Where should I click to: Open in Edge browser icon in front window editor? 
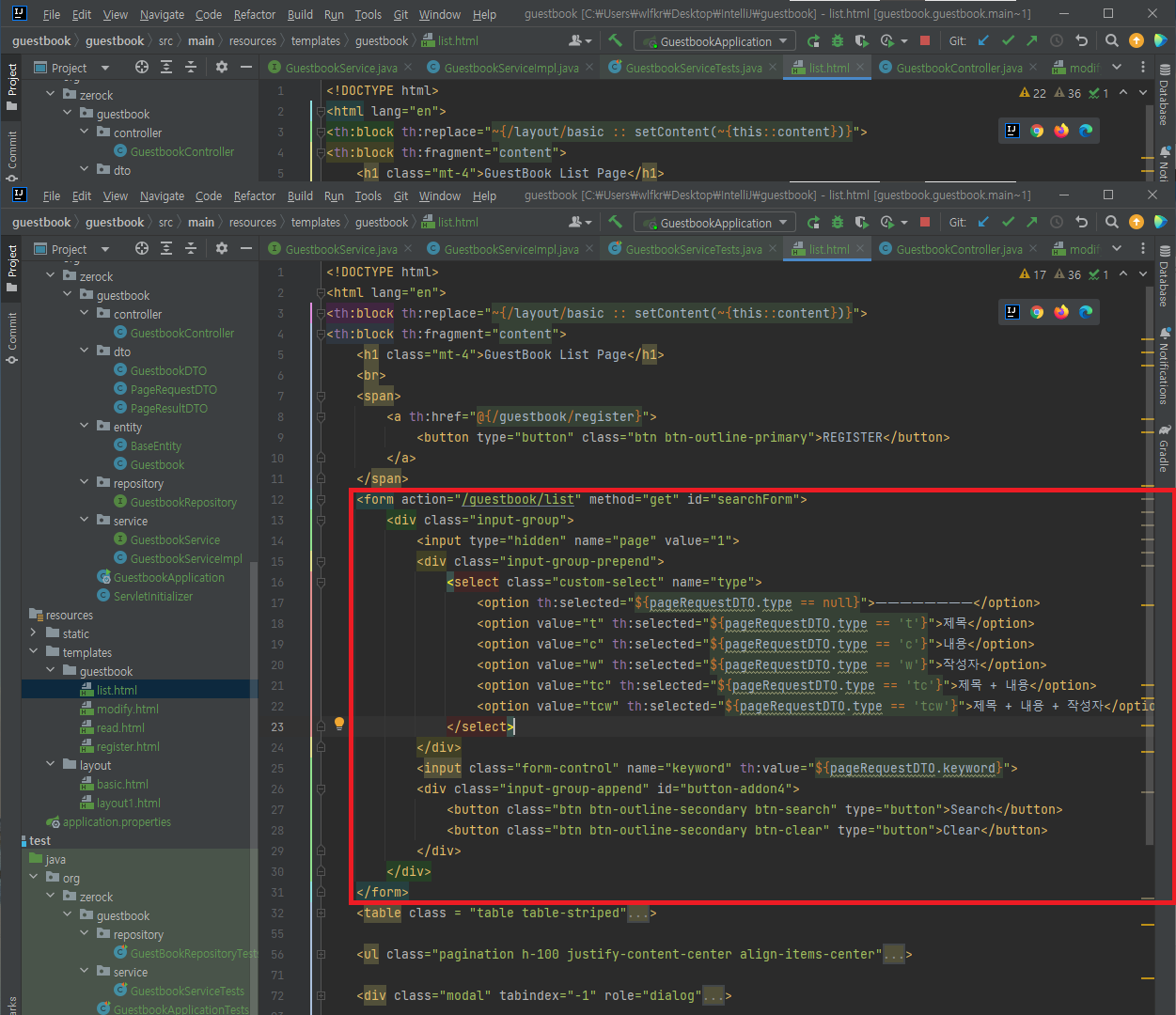(1086, 312)
